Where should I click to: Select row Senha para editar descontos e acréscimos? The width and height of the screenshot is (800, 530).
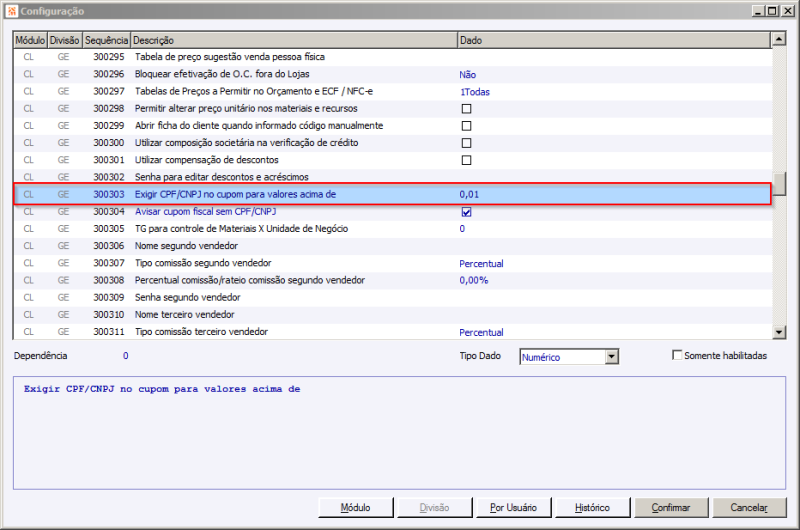coord(392,177)
